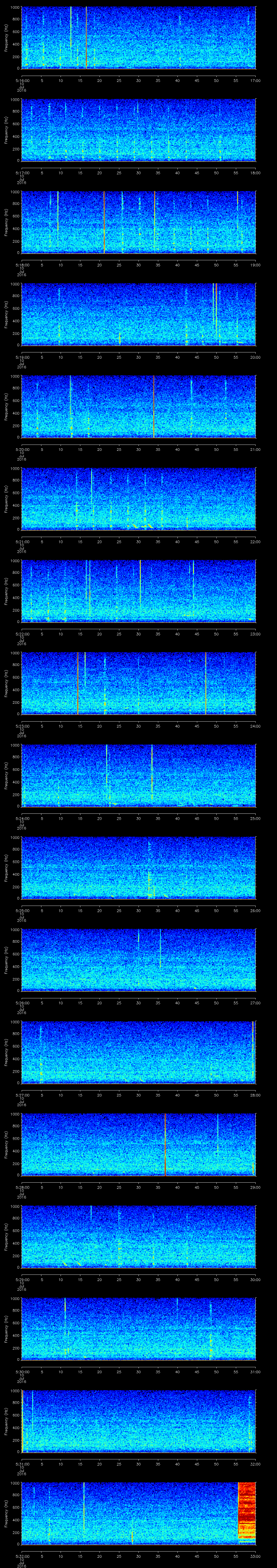Click the '5:28:00' start time label
The image size is (277, 1568).
[22, 1187]
